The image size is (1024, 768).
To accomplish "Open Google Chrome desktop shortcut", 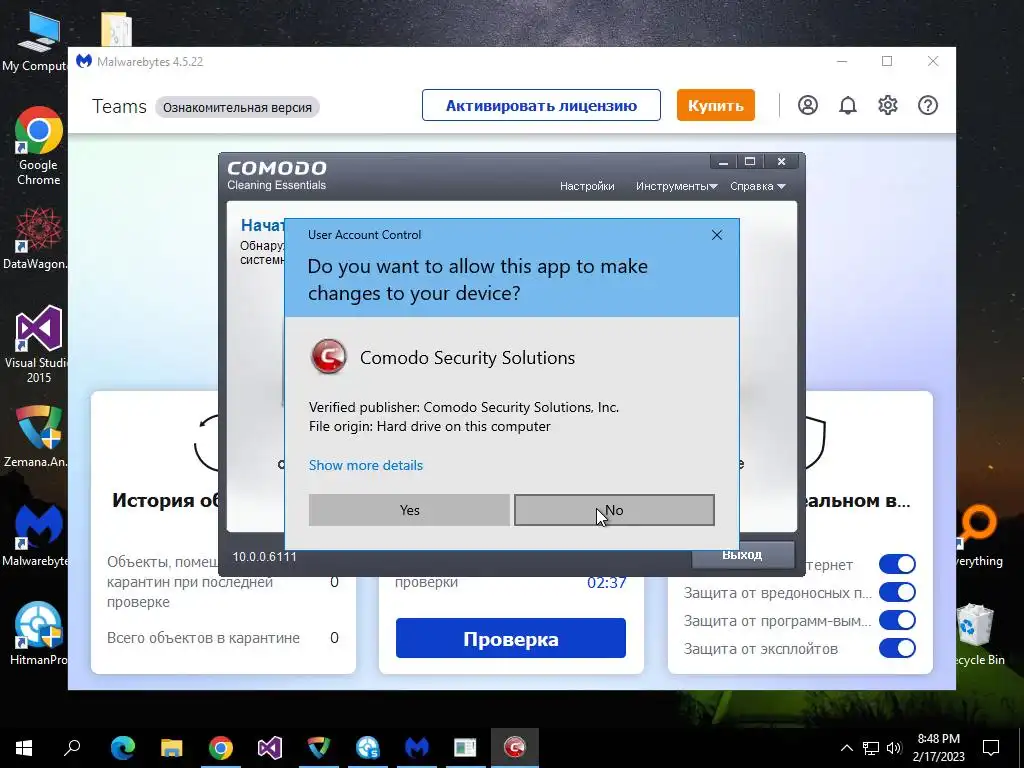I will [x=38, y=147].
